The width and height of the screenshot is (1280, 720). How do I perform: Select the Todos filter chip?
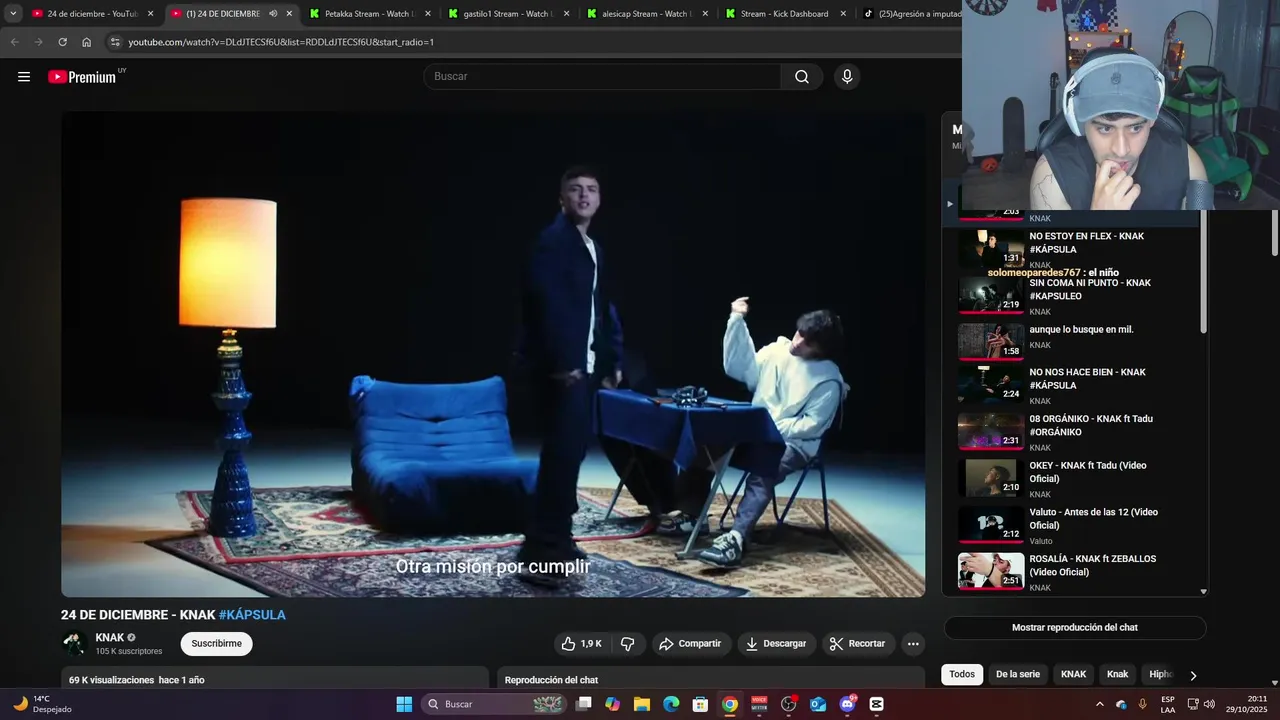(962, 674)
